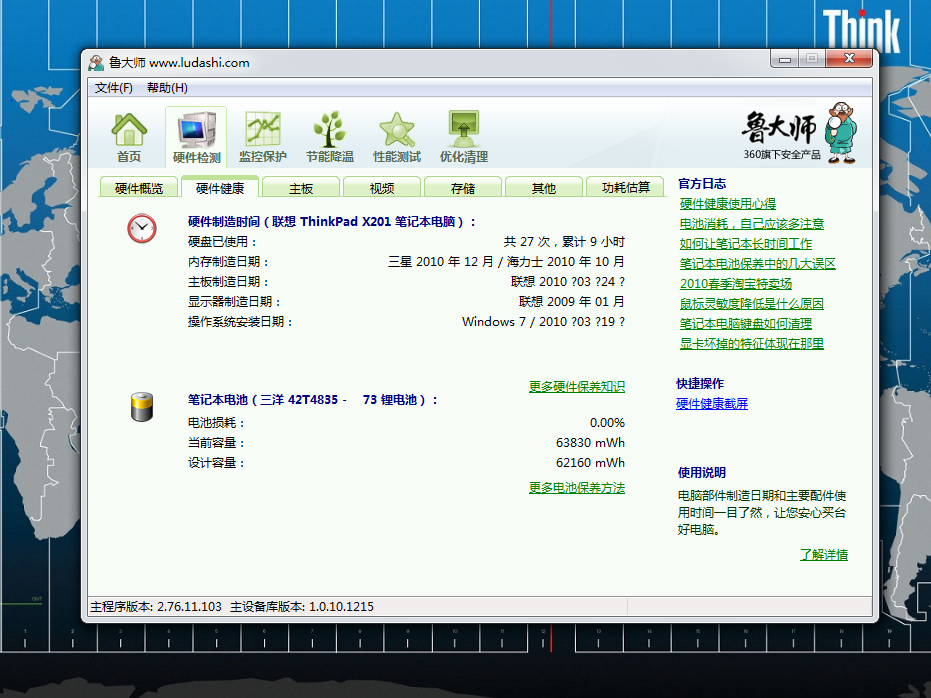The height and width of the screenshot is (698, 931).
Task: Click the red clock icon
Action: pyautogui.click(x=142, y=229)
